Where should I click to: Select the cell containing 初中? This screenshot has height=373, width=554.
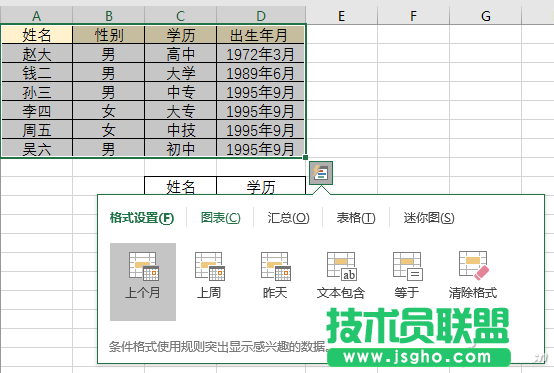click(x=181, y=148)
